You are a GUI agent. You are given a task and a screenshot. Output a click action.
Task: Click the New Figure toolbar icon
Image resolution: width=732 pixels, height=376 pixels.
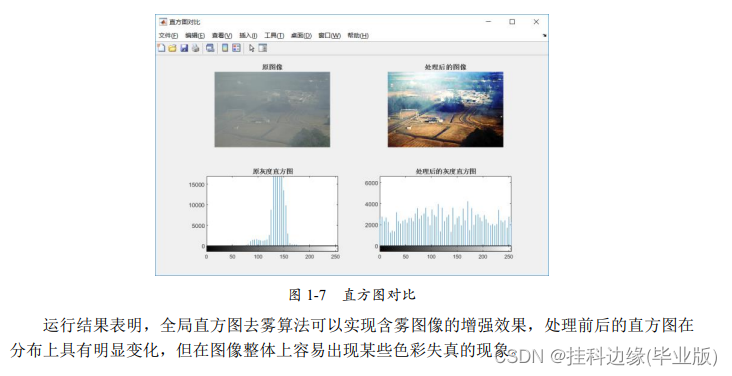click(x=162, y=48)
